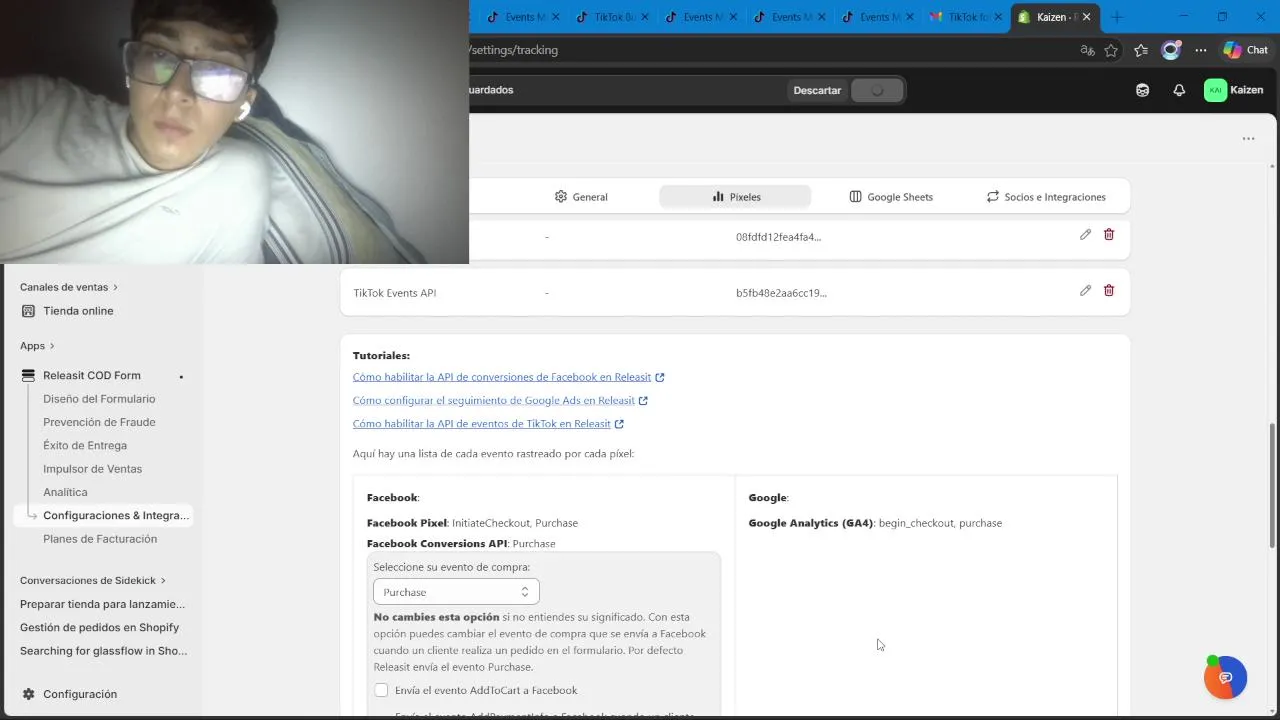
Task: Delete the TikTok Events API pixel
Action: click(1109, 291)
